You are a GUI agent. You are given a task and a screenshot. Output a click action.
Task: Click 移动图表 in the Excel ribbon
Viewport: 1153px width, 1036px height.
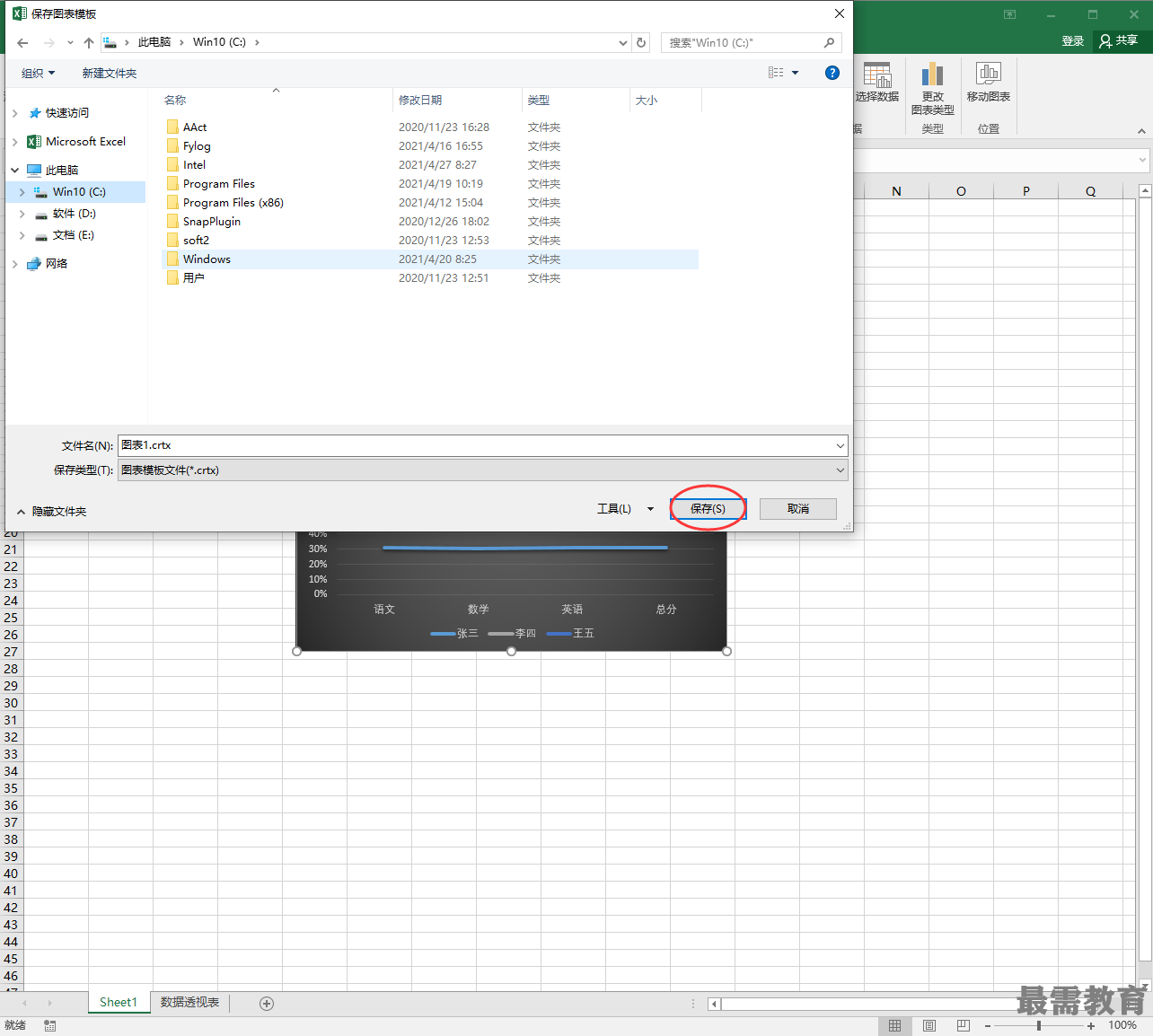[x=989, y=83]
